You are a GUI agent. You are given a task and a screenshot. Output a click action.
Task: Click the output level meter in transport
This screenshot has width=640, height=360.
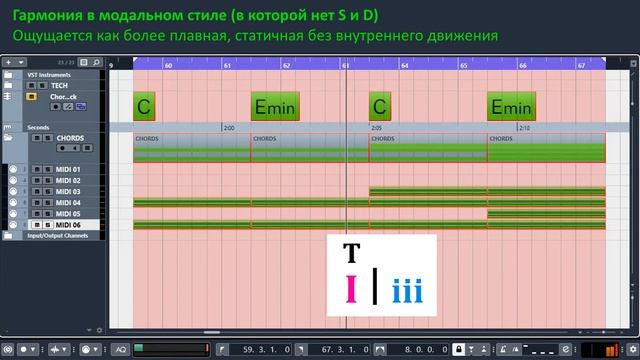click(600, 349)
